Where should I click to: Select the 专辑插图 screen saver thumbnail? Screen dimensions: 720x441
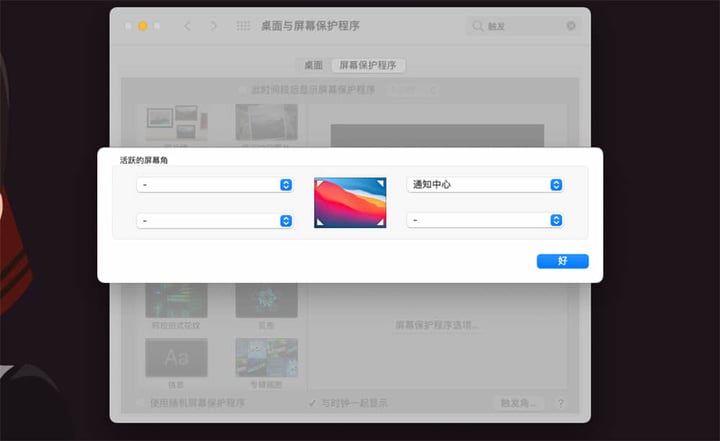click(x=266, y=356)
